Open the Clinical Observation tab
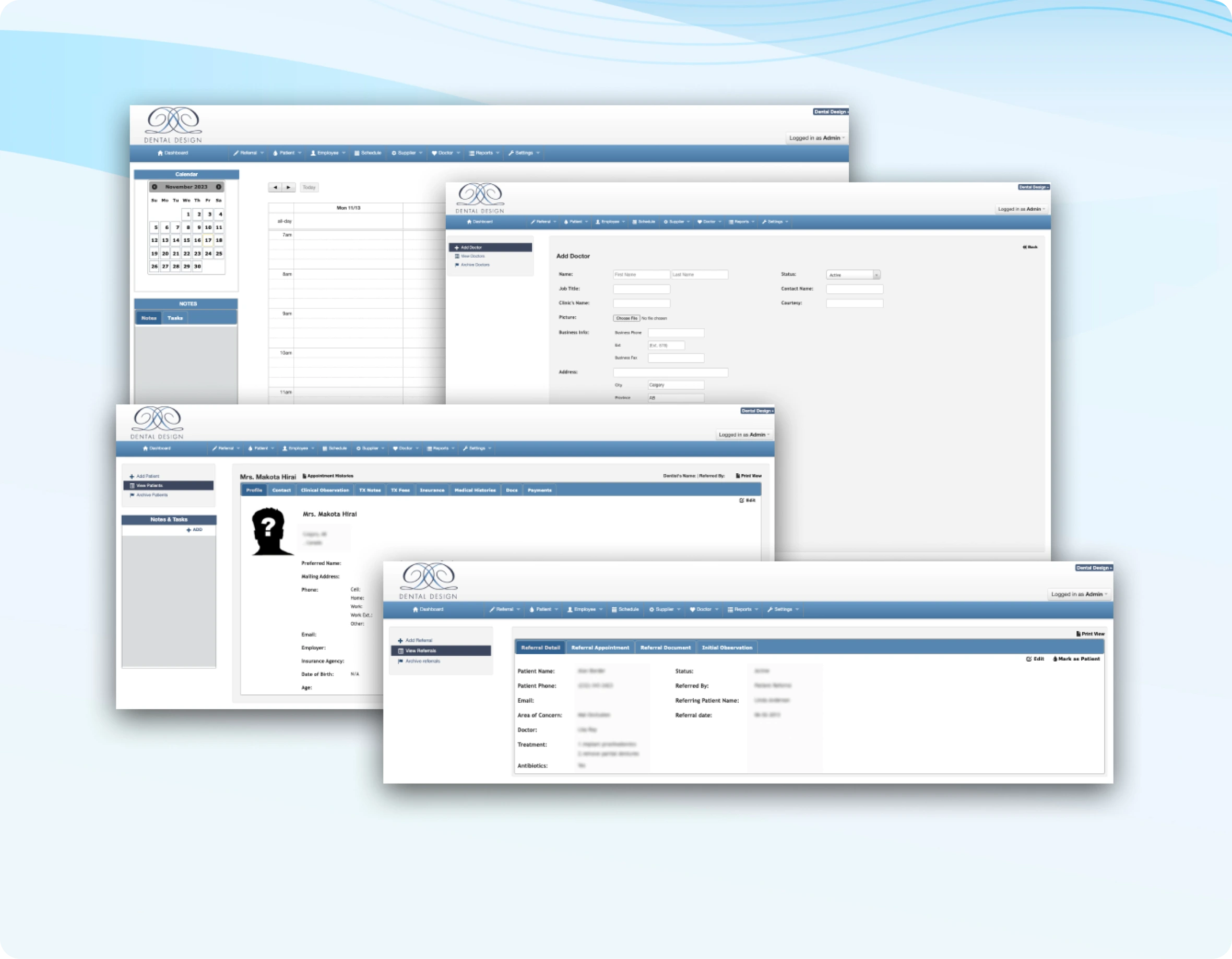Screen dimensions: 1232x959 pos(324,490)
